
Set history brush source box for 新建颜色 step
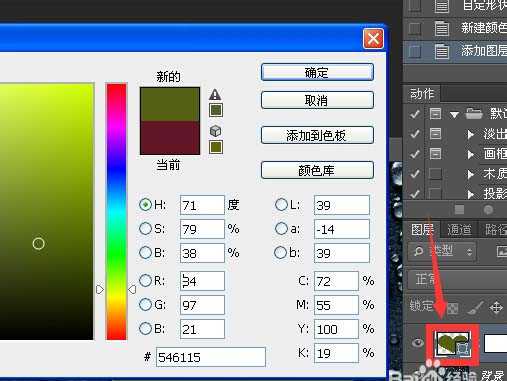click(415, 28)
